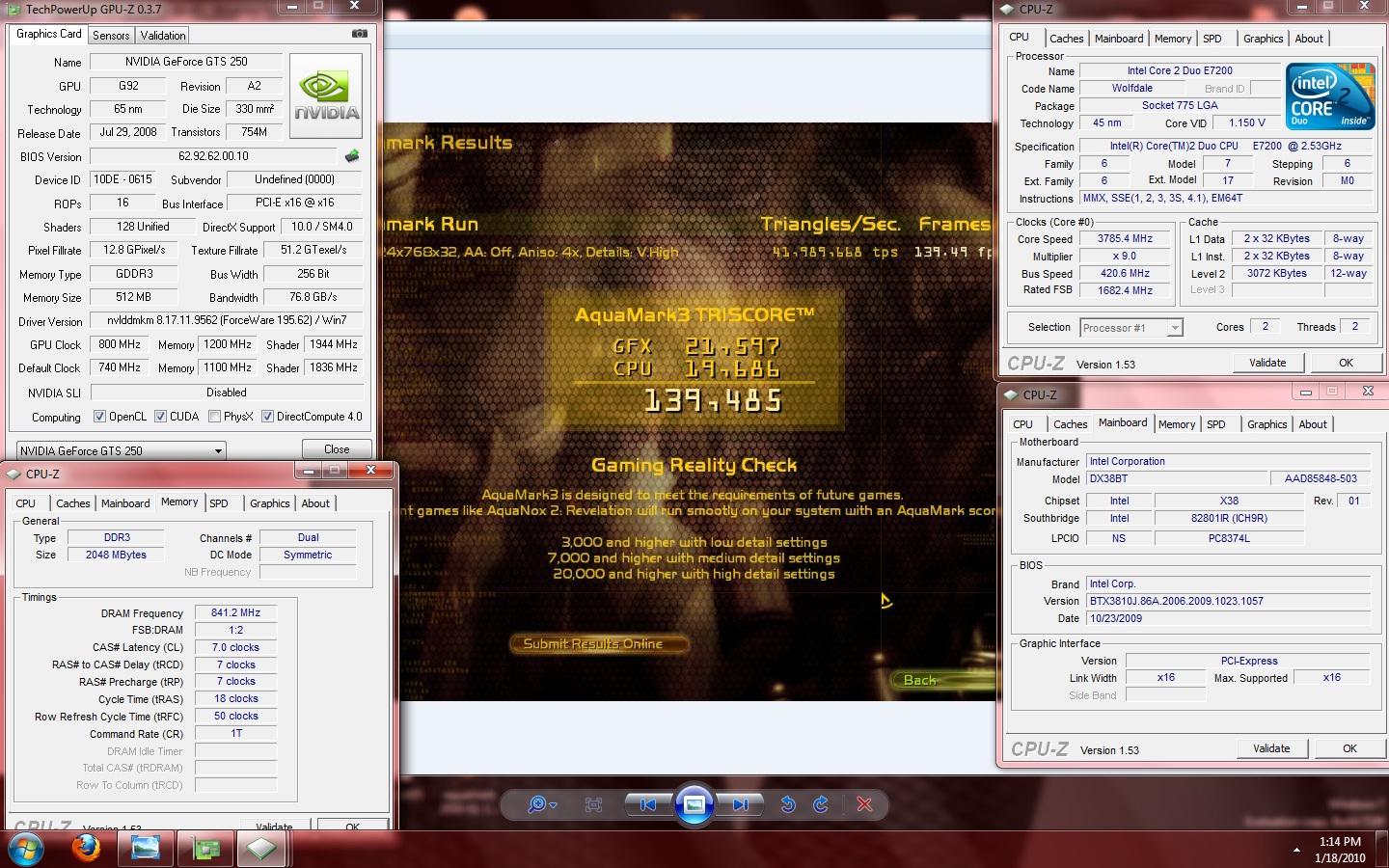1389x868 pixels.
Task: Launch Firefox from the taskbar
Action: click(x=87, y=849)
